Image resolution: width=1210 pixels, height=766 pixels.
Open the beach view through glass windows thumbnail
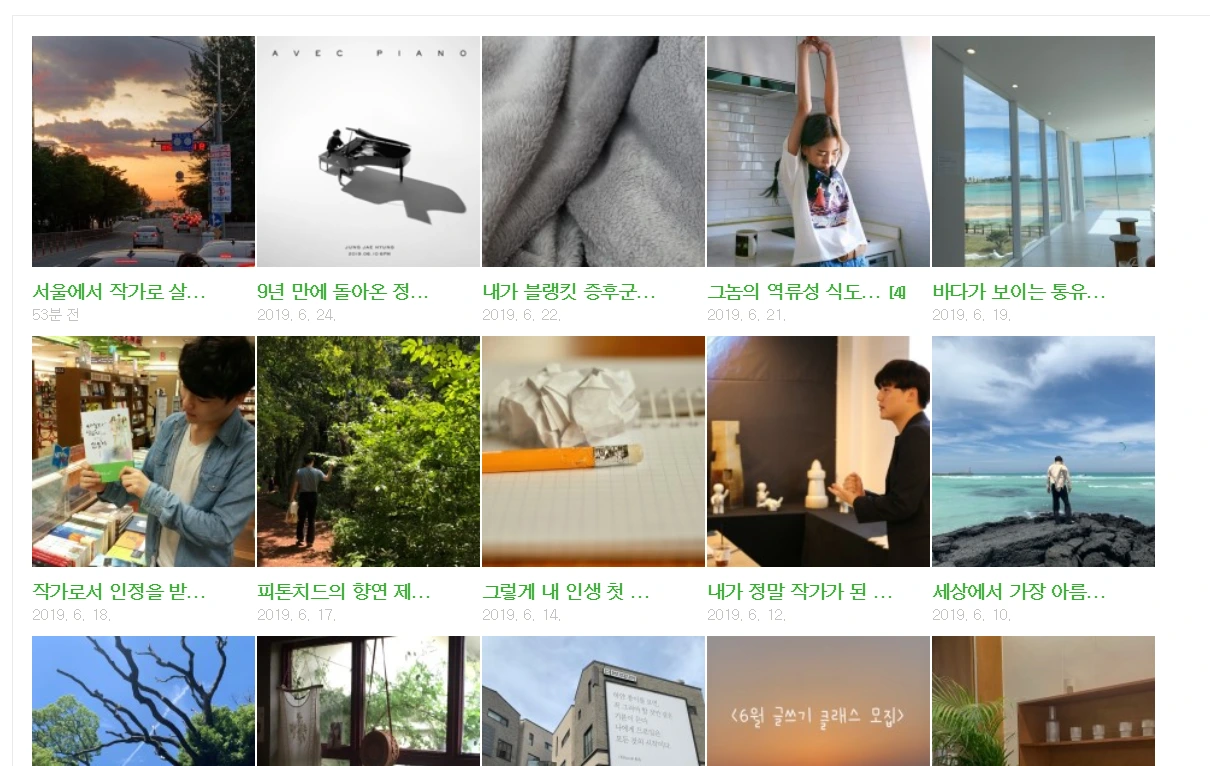point(1043,151)
